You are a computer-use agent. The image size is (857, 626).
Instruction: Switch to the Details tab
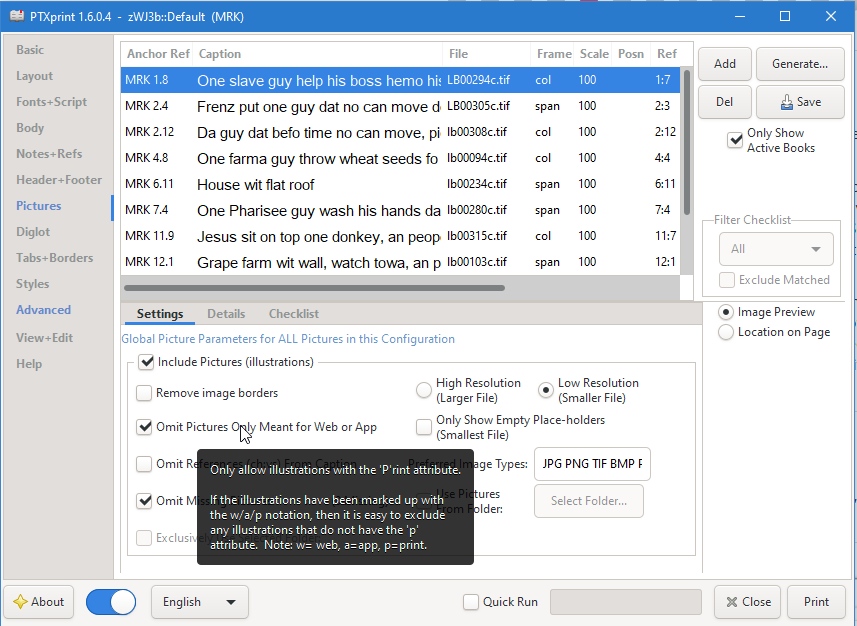tap(226, 314)
